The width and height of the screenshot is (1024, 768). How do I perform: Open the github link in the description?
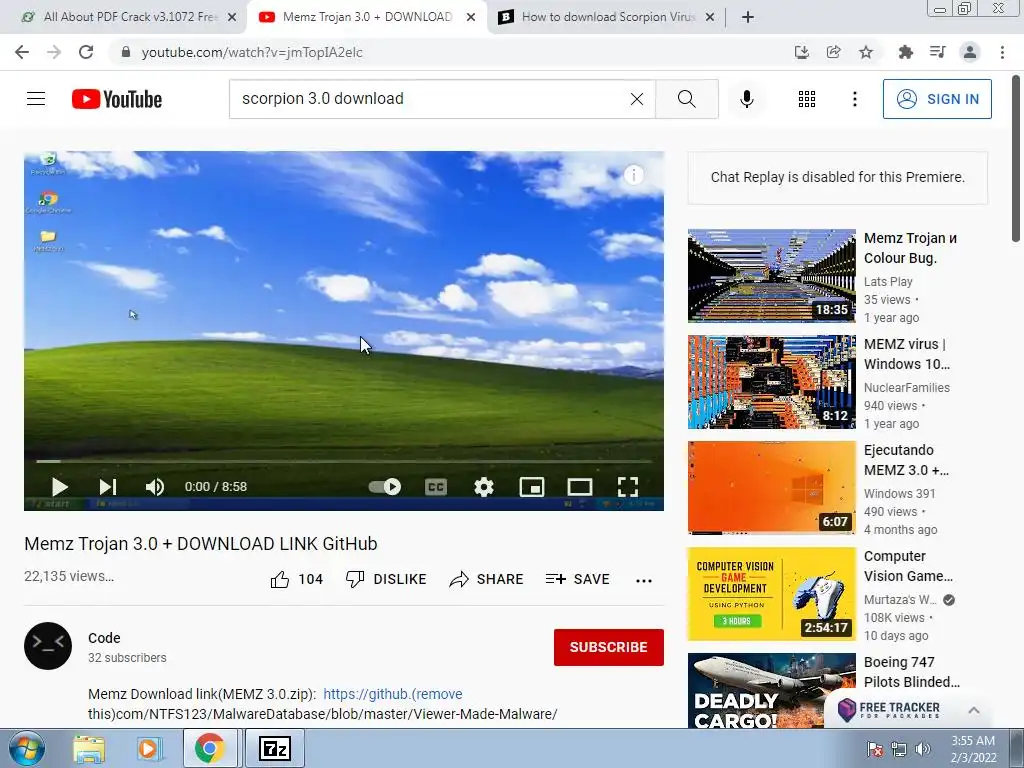coord(392,694)
